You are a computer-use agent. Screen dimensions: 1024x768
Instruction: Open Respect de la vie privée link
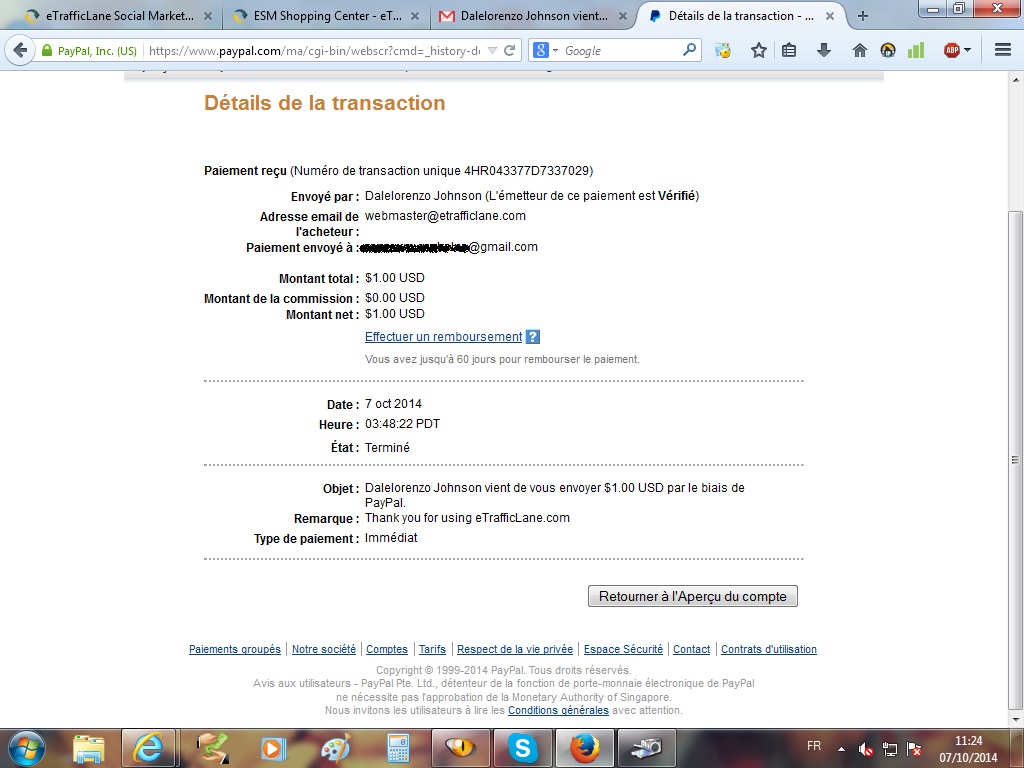tap(515, 649)
